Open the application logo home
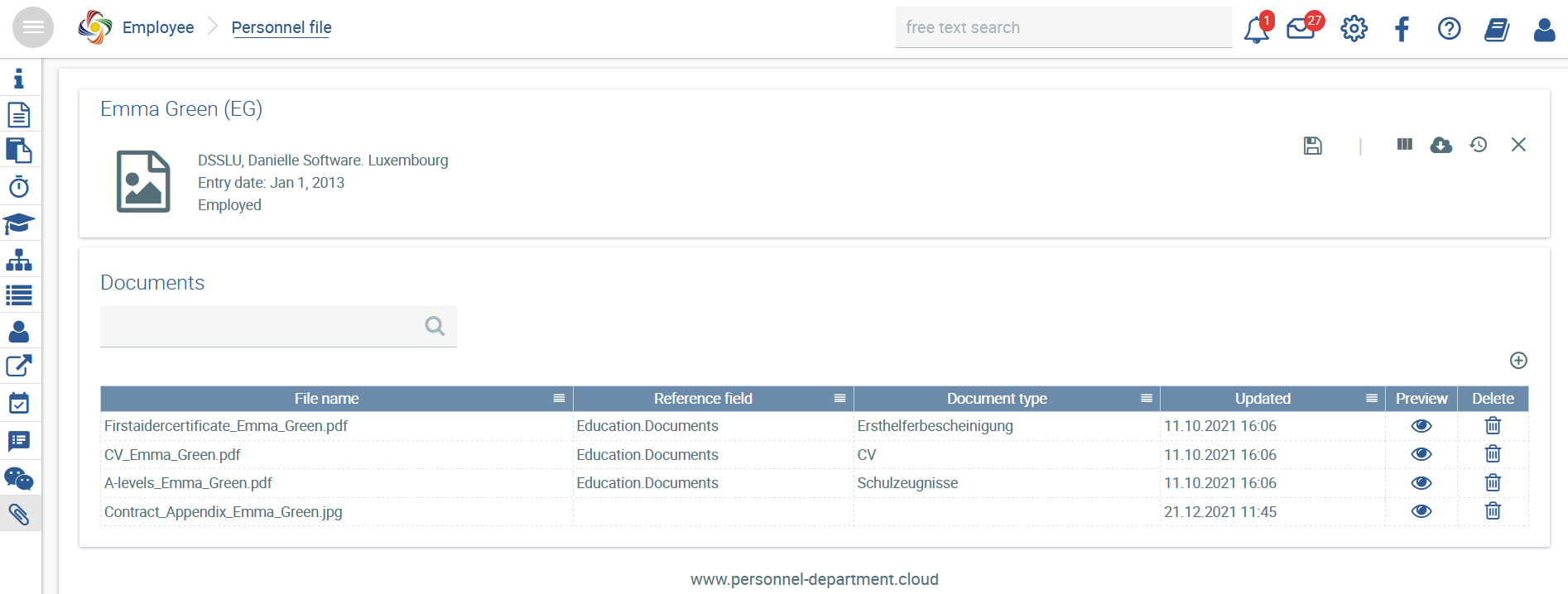Image resolution: width=1568 pixels, height=594 pixels. click(94, 27)
